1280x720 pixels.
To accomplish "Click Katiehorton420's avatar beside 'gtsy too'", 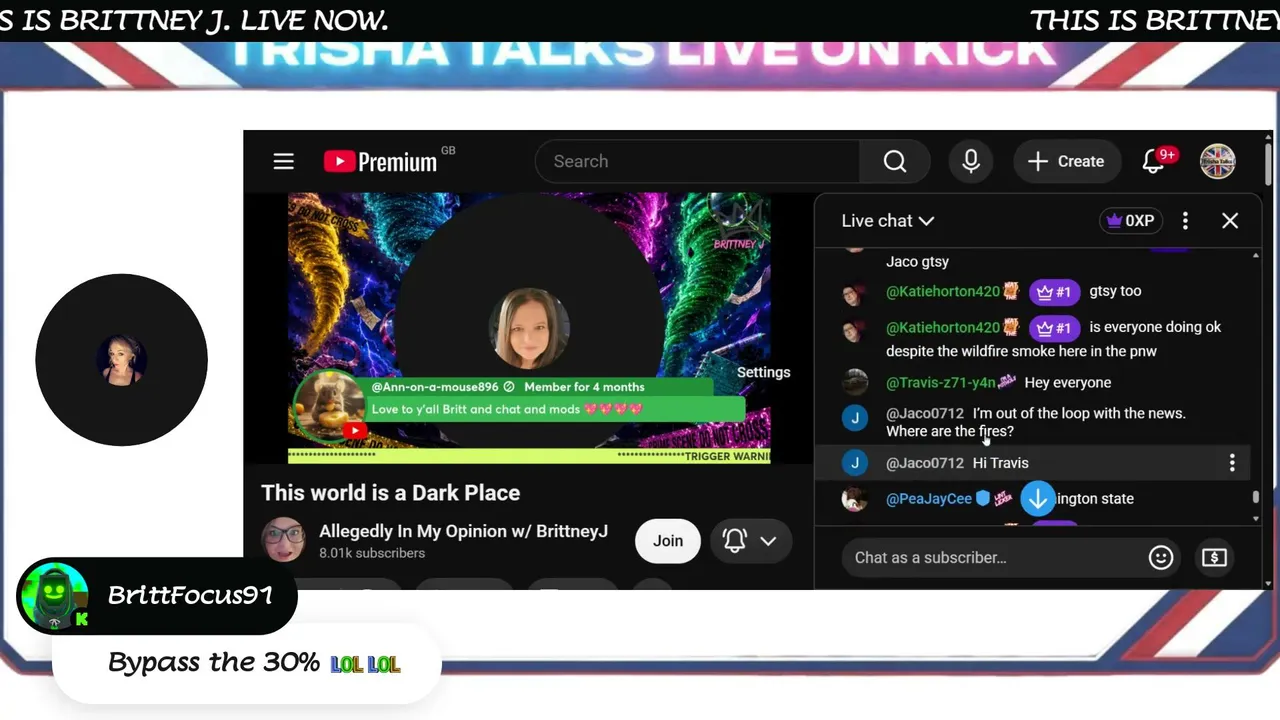I will pos(855,293).
